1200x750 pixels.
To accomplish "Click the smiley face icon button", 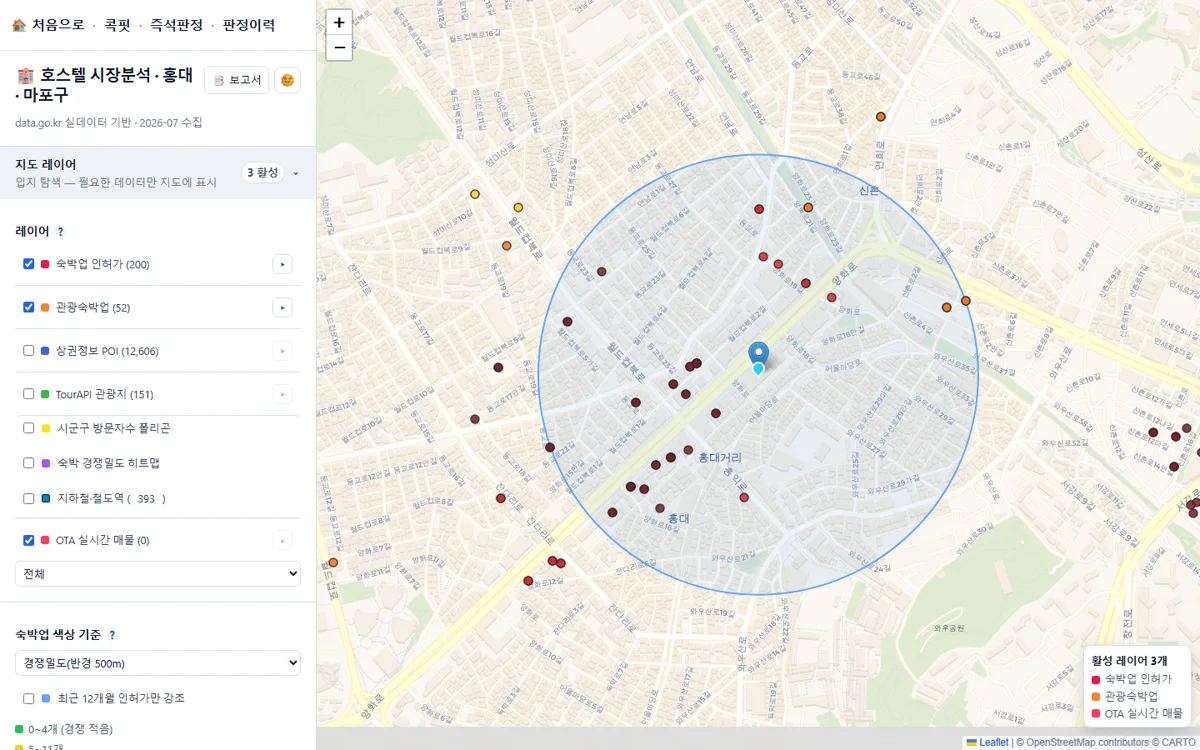I will (x=287, y=80).
